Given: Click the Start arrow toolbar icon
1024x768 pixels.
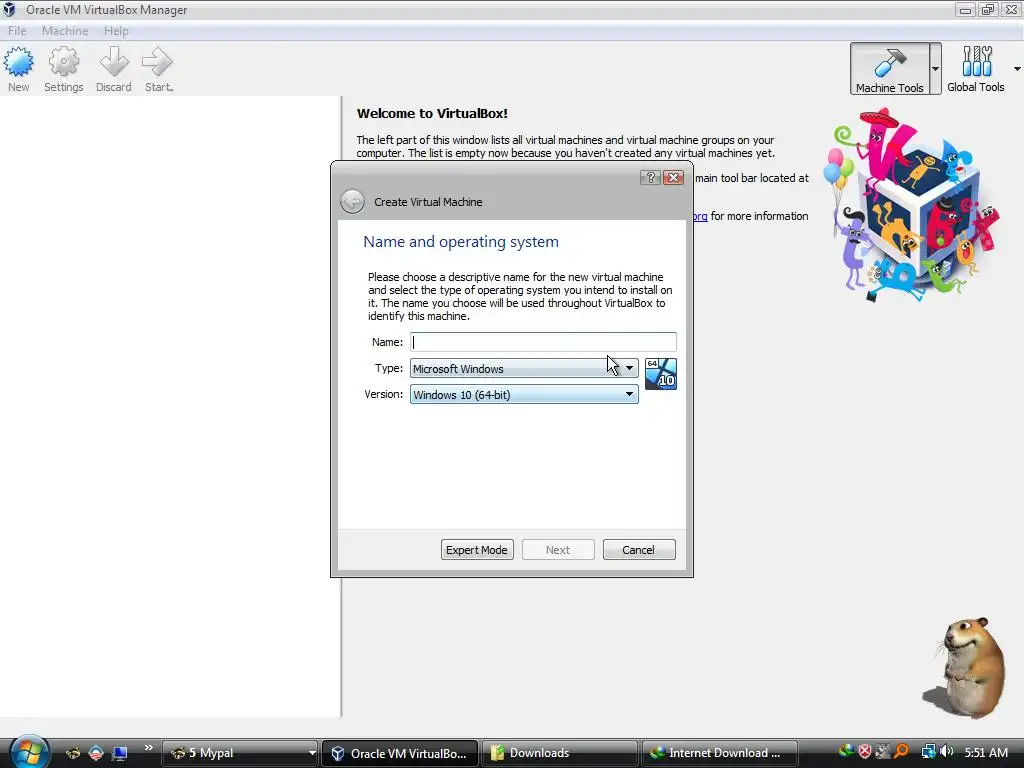Looking at the screenshot, I should (x=158, y=69).
